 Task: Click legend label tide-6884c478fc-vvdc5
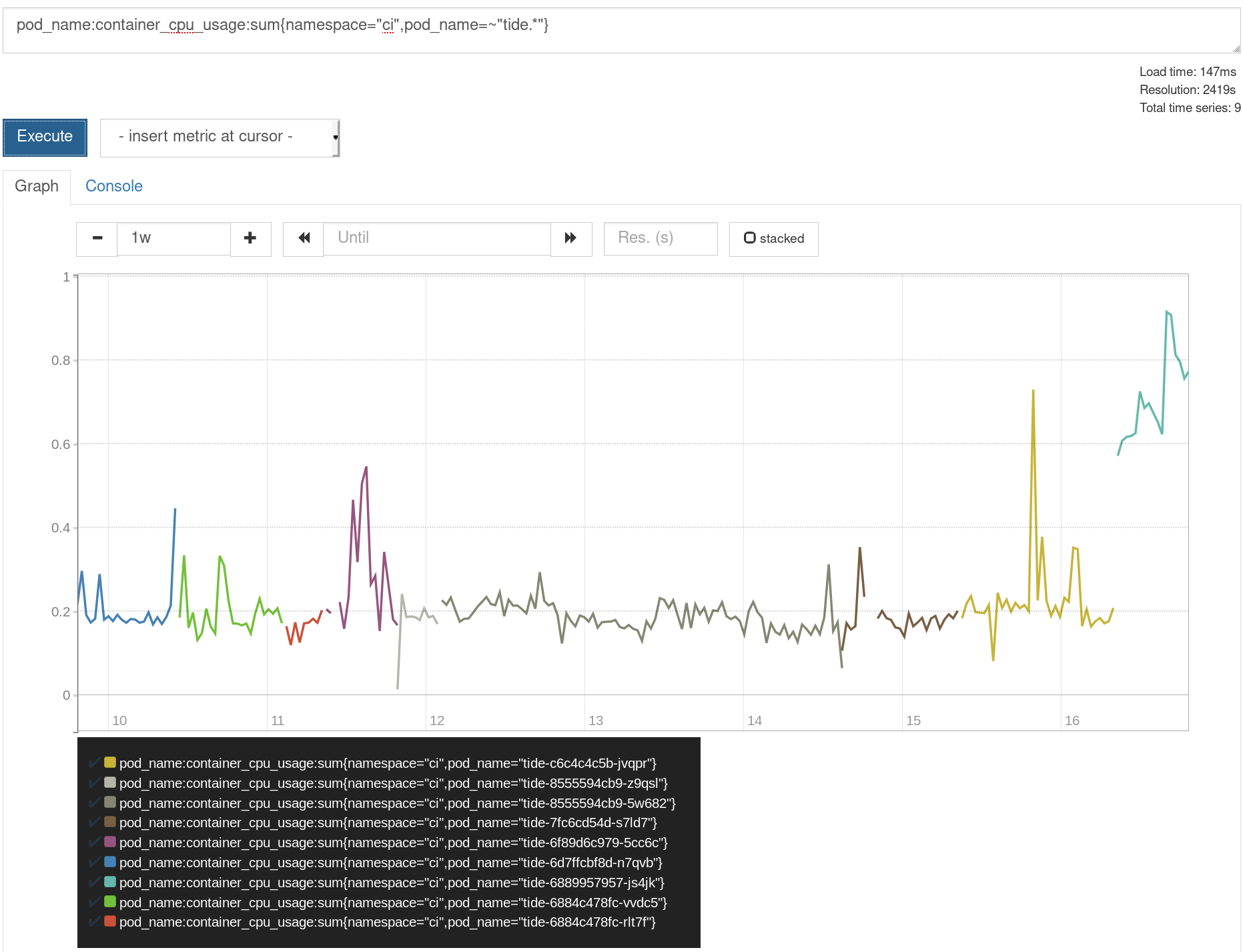[x=393, y=903]
